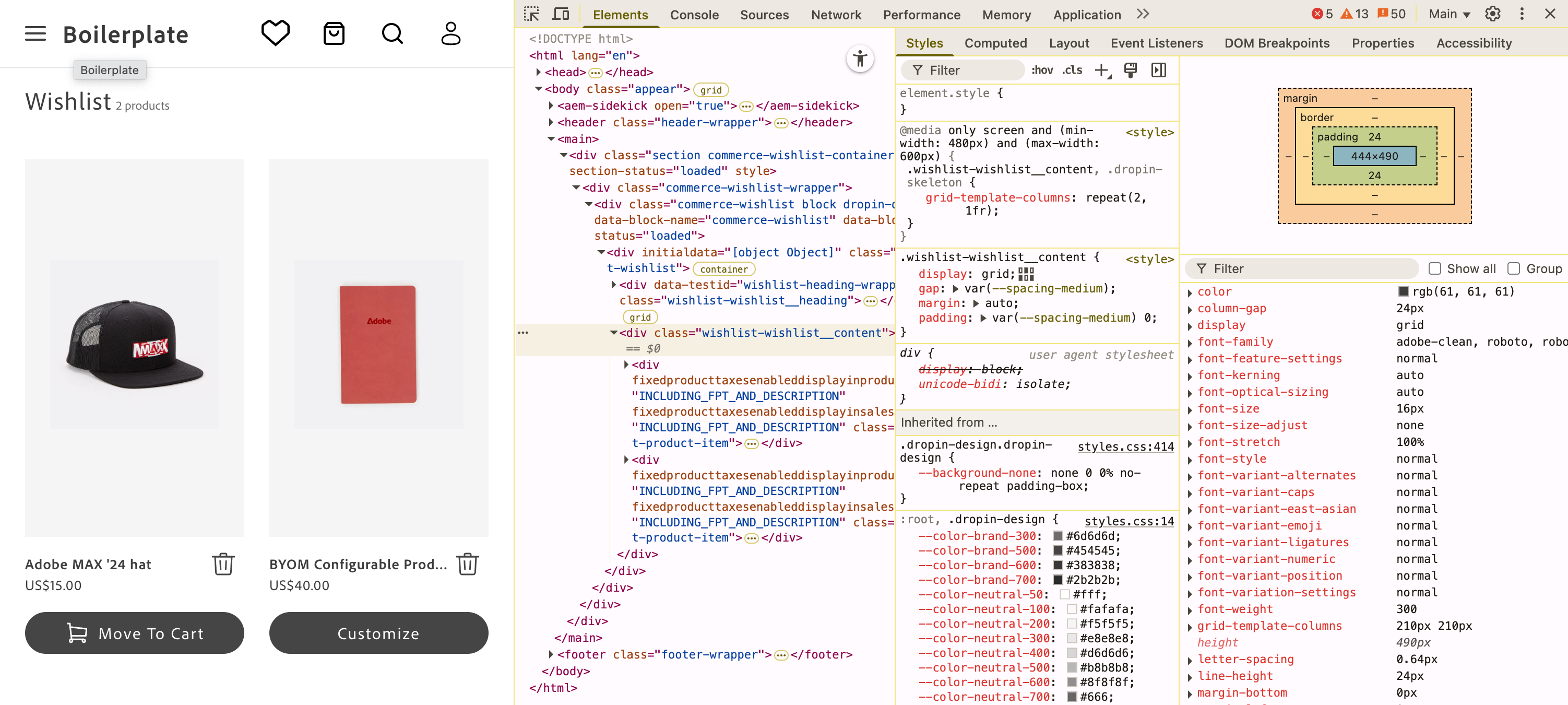Click the search magnifier icon

point(392,33)
